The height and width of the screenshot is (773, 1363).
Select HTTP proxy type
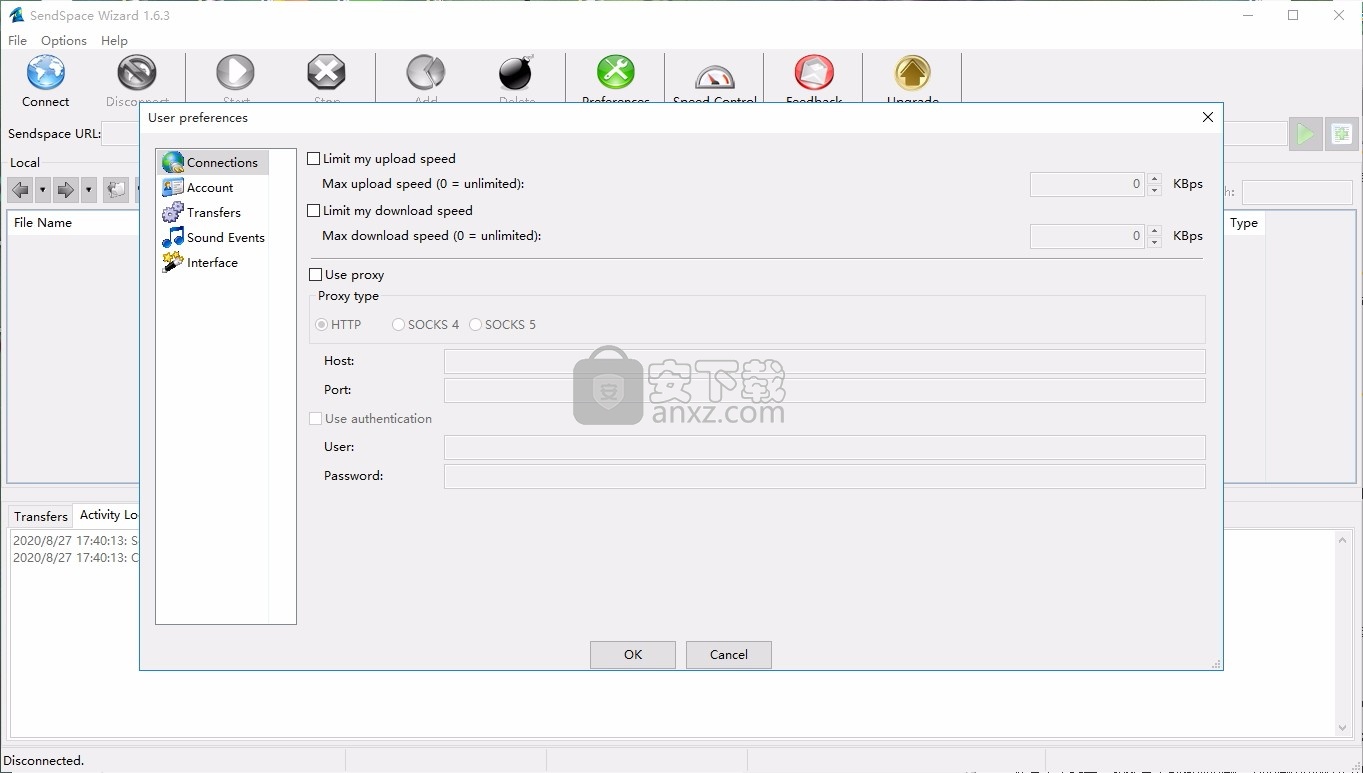click(x=322, y=324)
